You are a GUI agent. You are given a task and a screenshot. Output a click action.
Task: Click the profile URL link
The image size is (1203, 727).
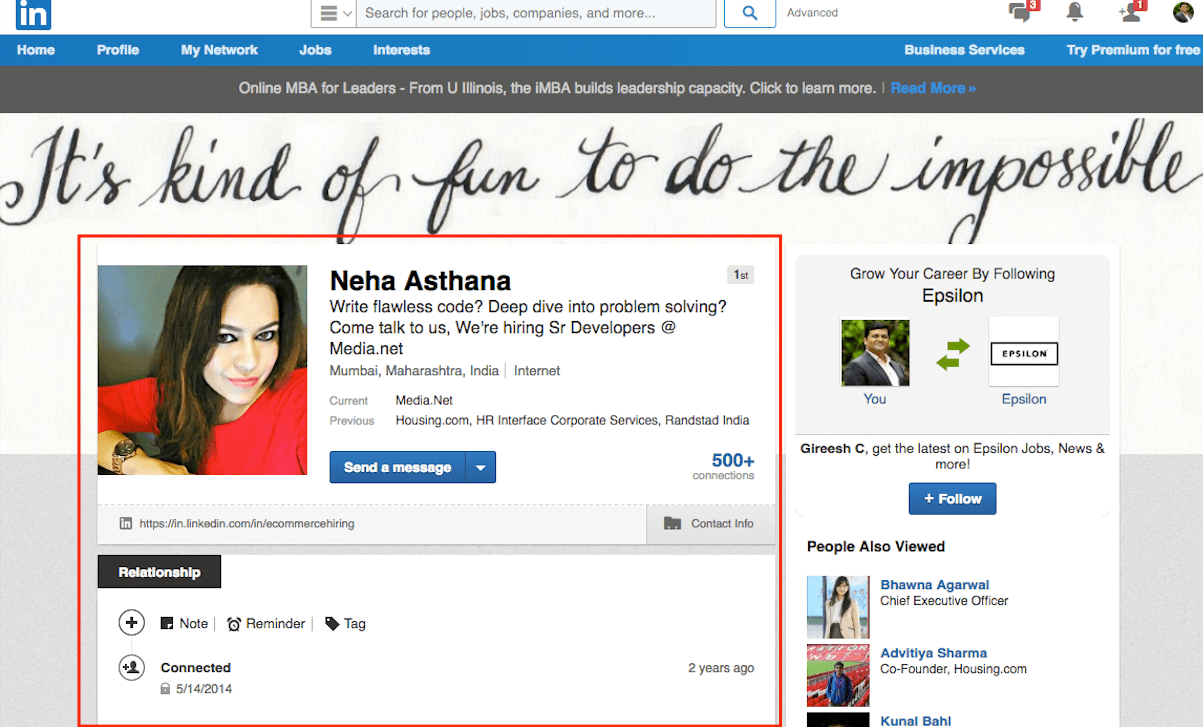247,523
